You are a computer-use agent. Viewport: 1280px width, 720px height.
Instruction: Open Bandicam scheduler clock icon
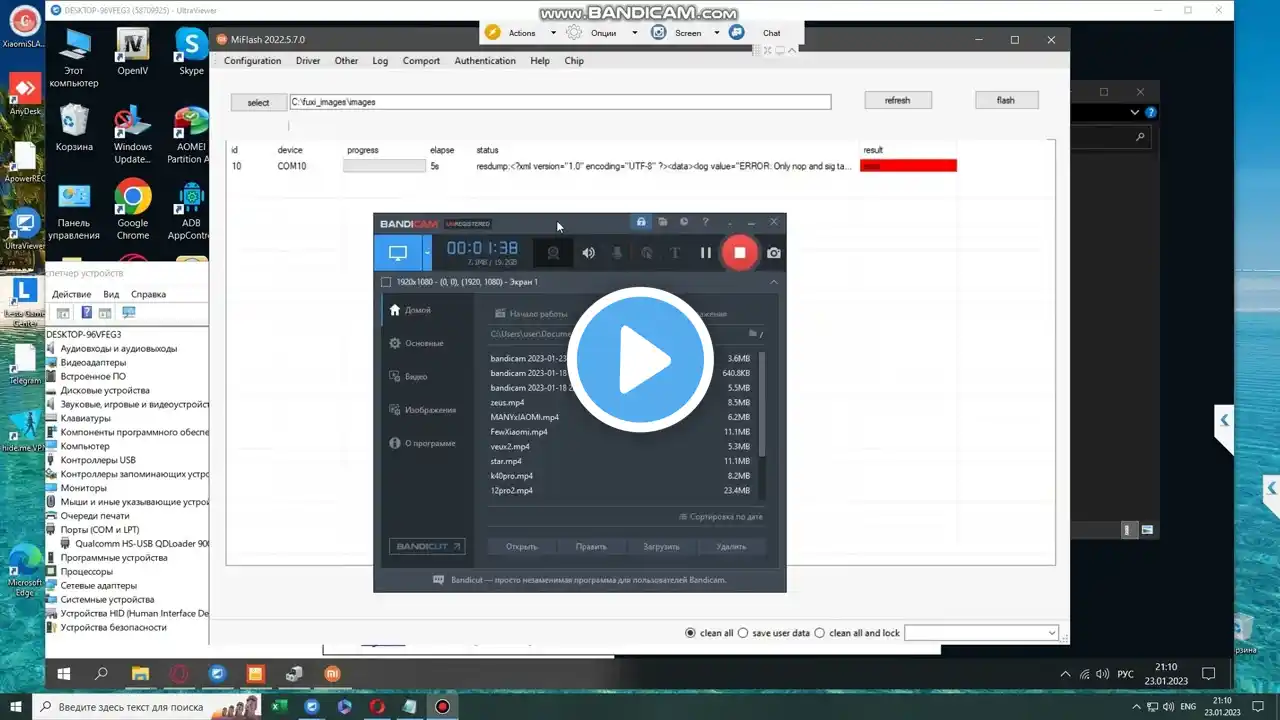(684, 222)
